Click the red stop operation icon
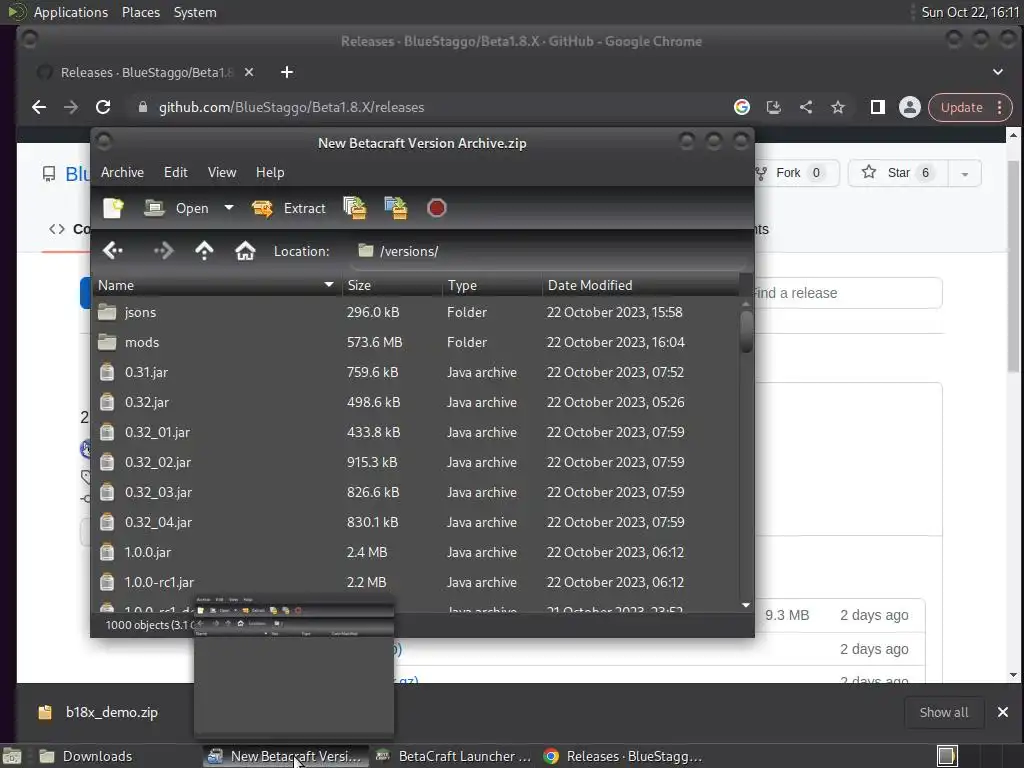This screenshot has width=1024, height=768. click(x=436, y=208)
